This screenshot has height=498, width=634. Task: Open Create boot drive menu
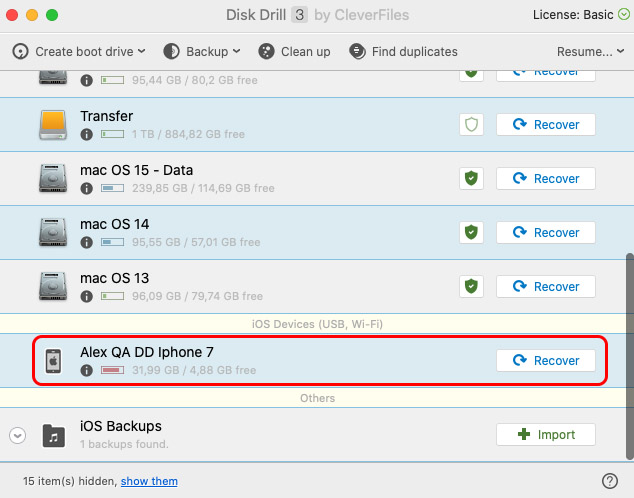coord(79,52)
